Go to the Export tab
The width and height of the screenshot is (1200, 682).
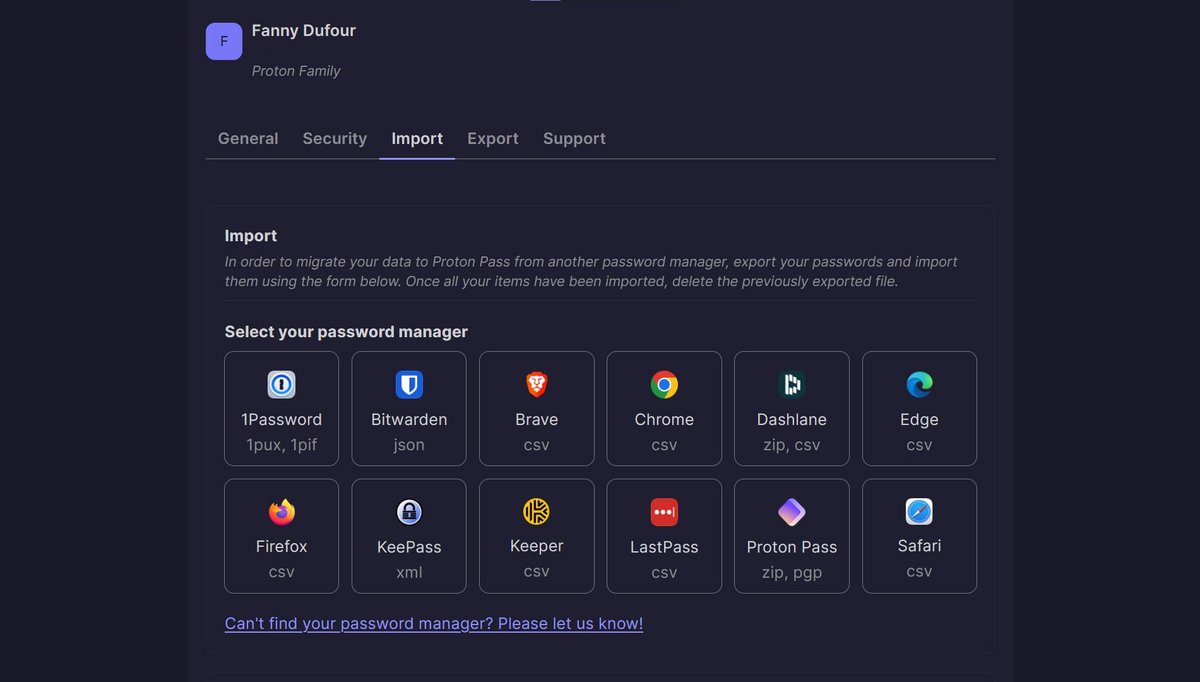[x=493, y=139]
